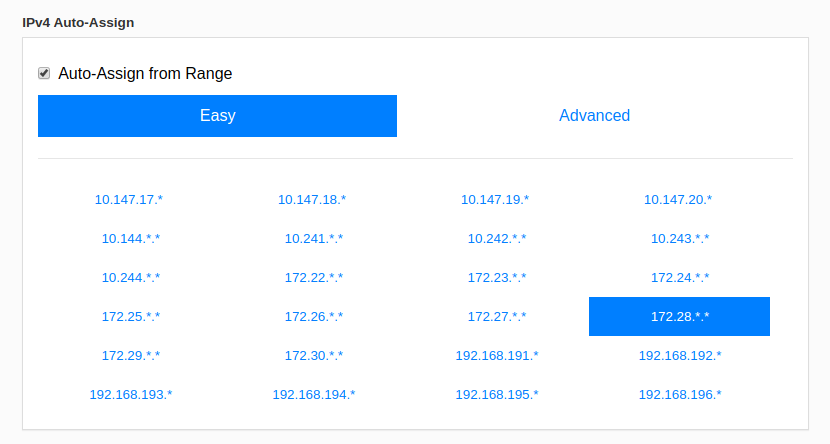Screen dimensions: 830x444
Task: Select the 10.147.17.* range
Action: click(x=129, y=200)
